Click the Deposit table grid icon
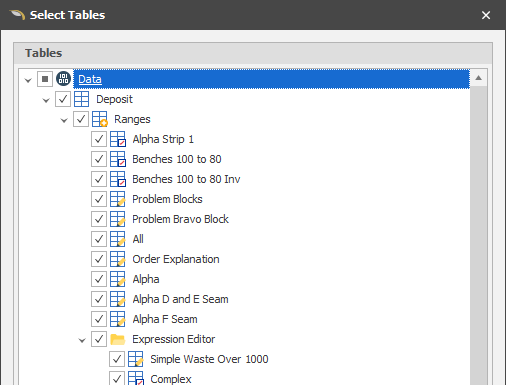This screenshot has height=385, width=508. [x=81, y=99]
